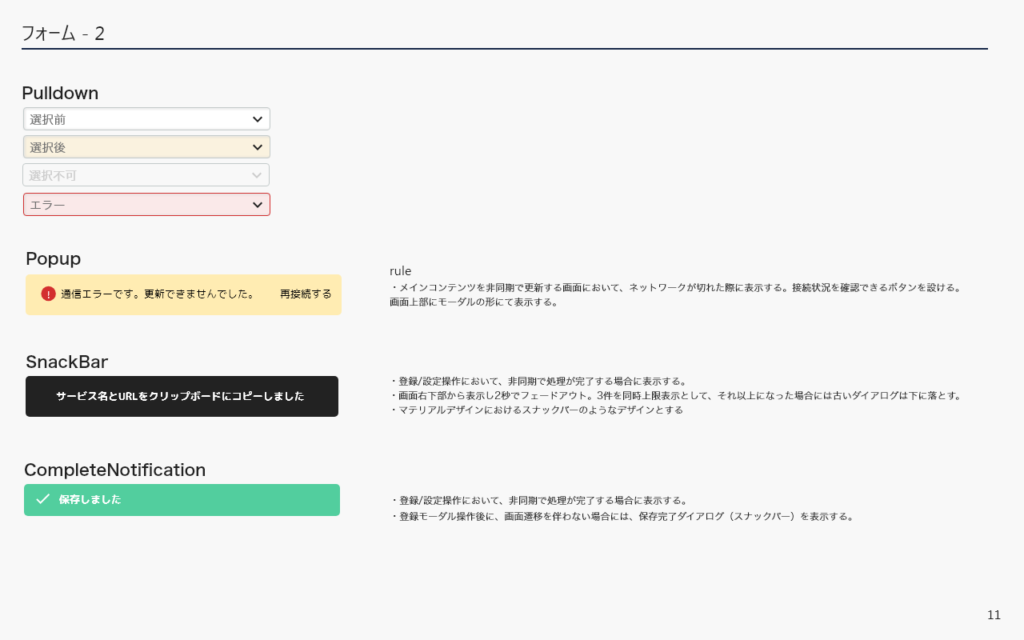Image resolution: width=1024 pixels, height=640 pixels.
Task: Select the SnackBar section heading
Action: pos(66,361)
